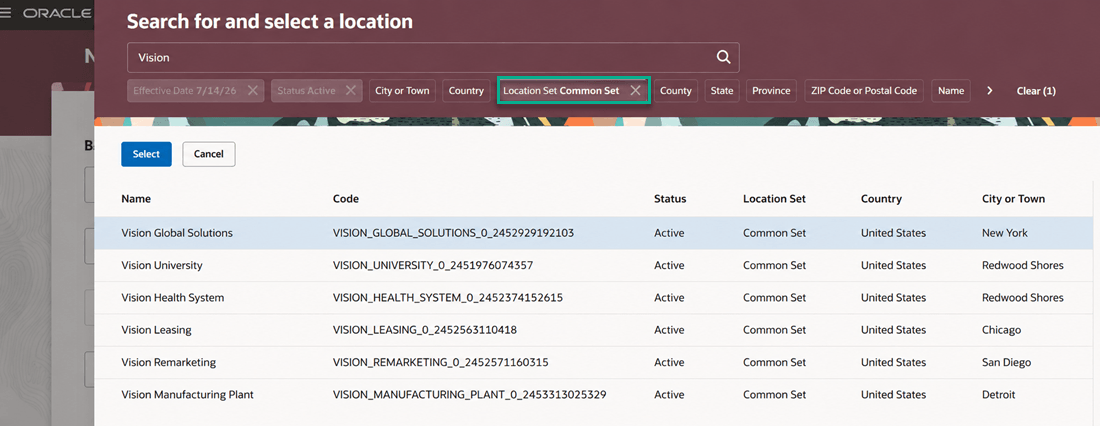Click the Chicago city cell
This screenshot has width=1100, height=426.
[x=1001, y=330]
